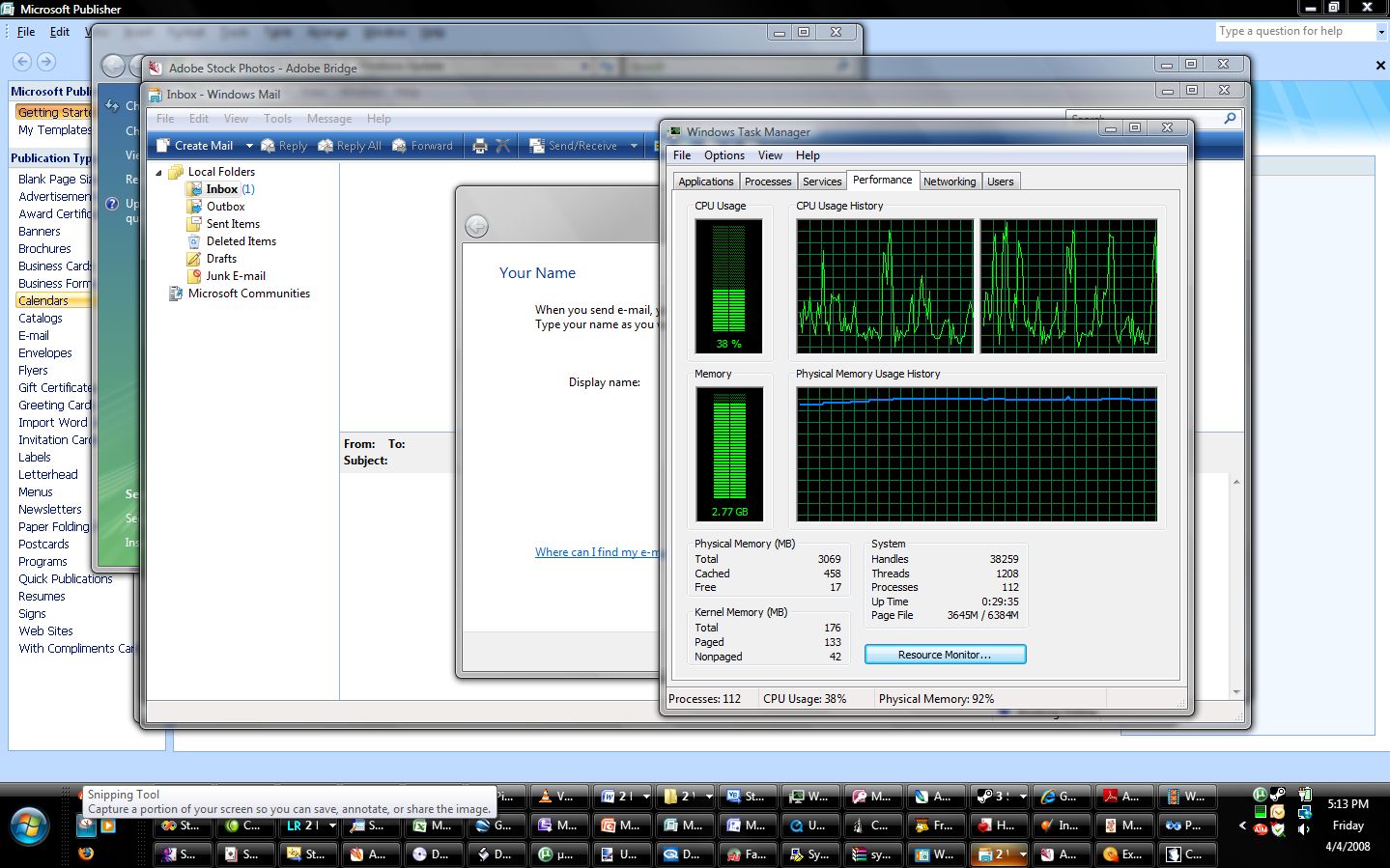Click the Delete X icon in Windows Mail toolbar
This screenshot has width=1390, height=868.
point(502,146)
